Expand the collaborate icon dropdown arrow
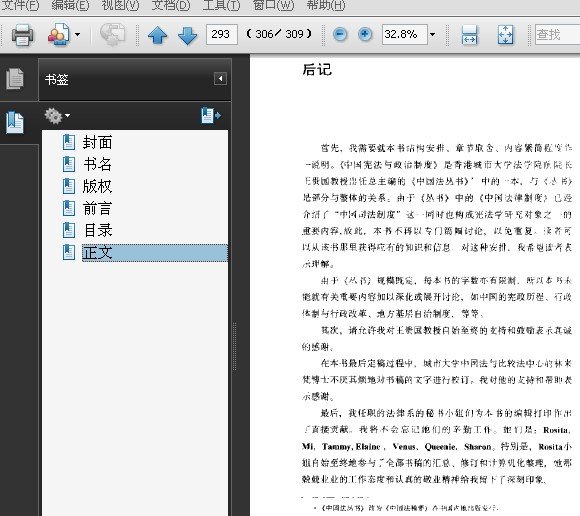580x516 pixels. point(77,35)
